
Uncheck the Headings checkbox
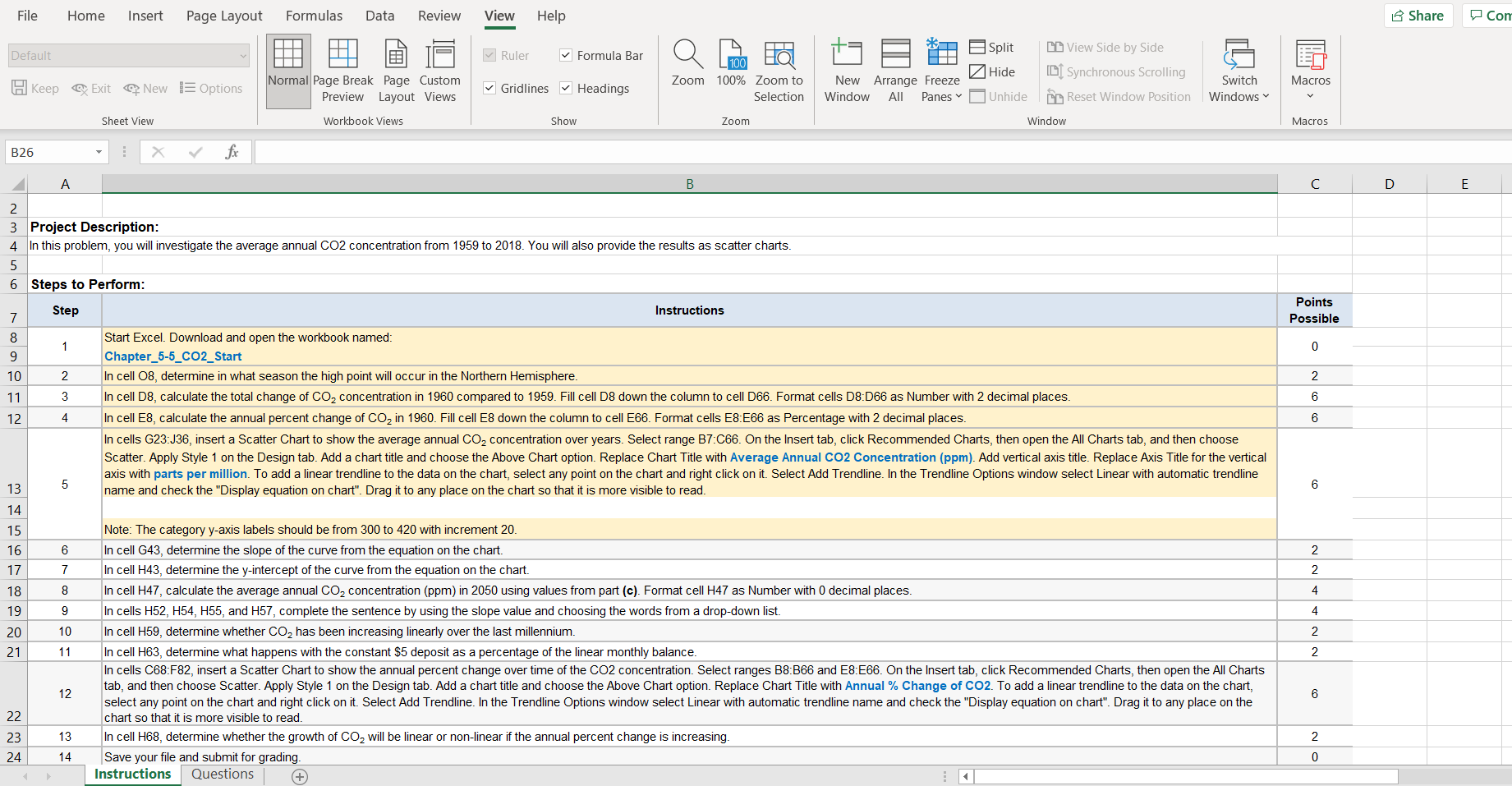[x=566, y=88]
